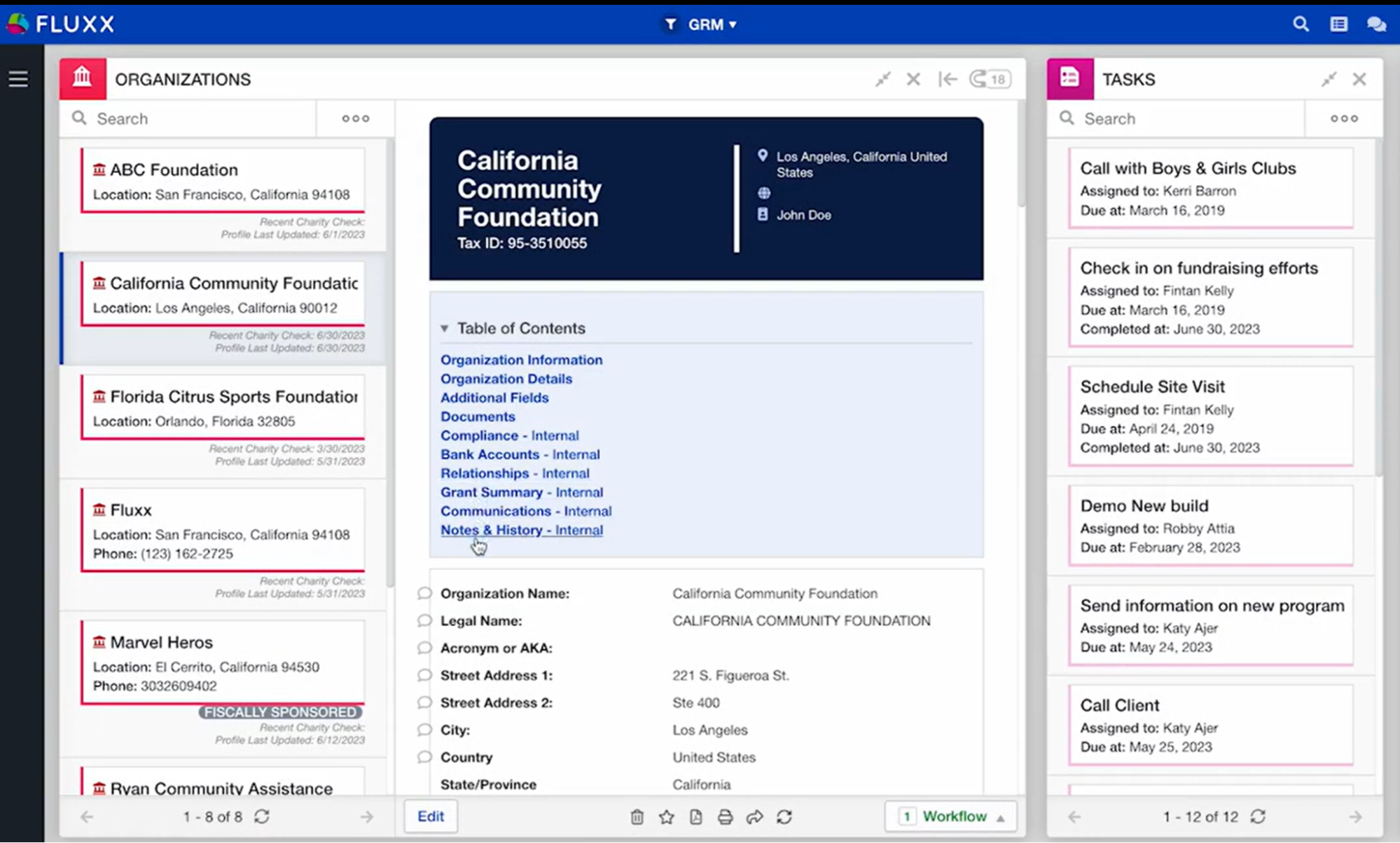Click the Edit button
Viewport: 1400px width, 843px height.
[431, 816]
